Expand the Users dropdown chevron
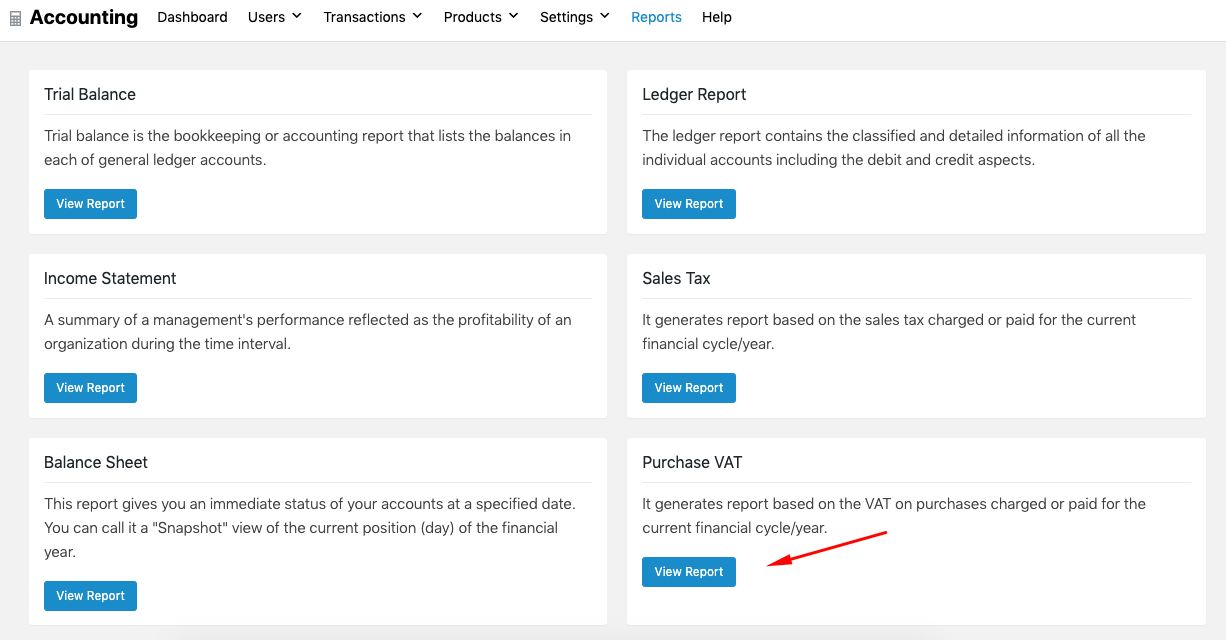This screenshot has height=640, width=1226. tap(297, 17)
